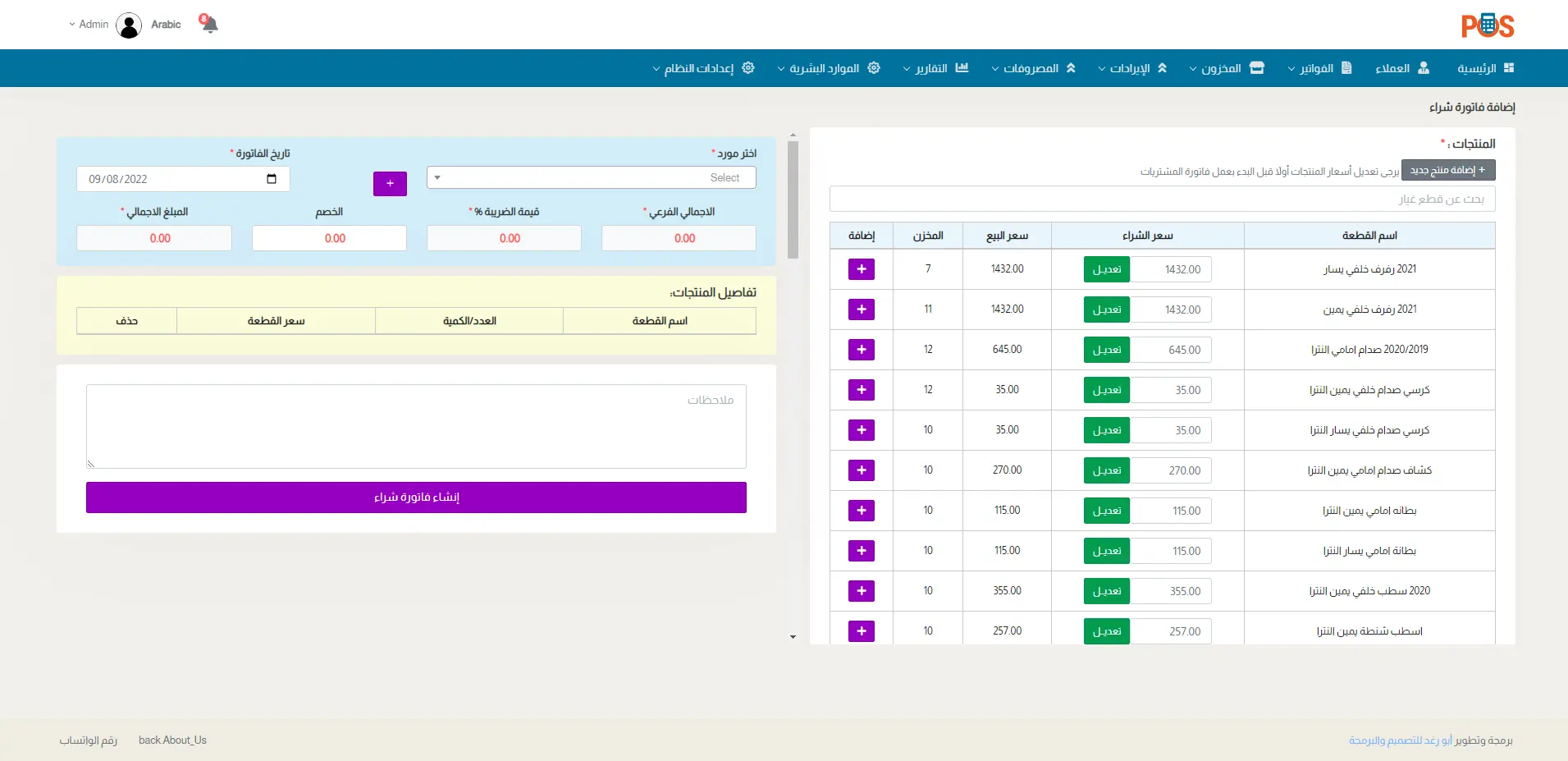
Task: Add كشاف صدام امامي يمين النترا with plus icon
Action: (861, 470)
